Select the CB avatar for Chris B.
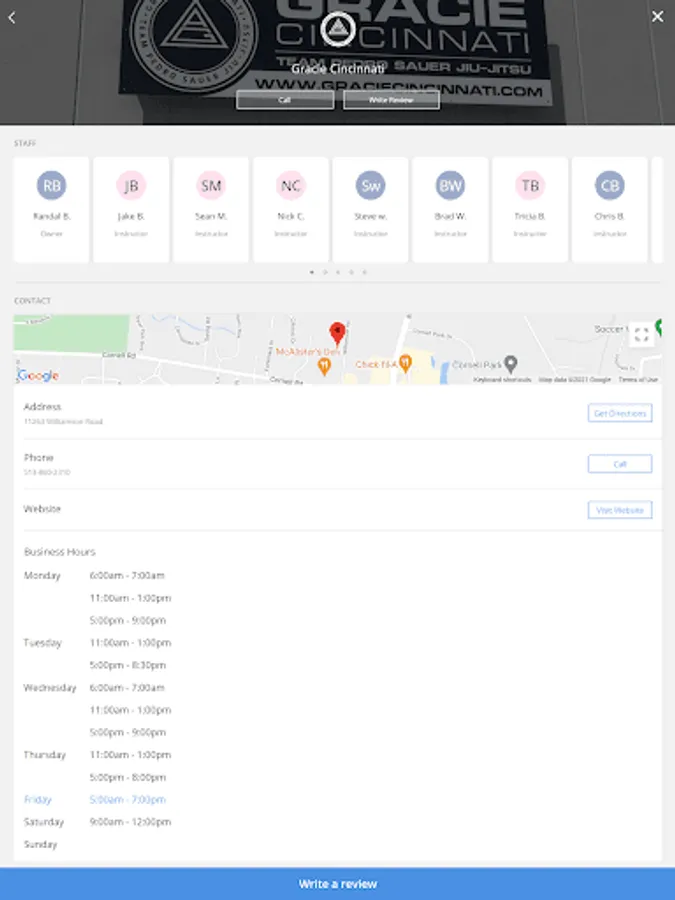 [x=610, y=185]
